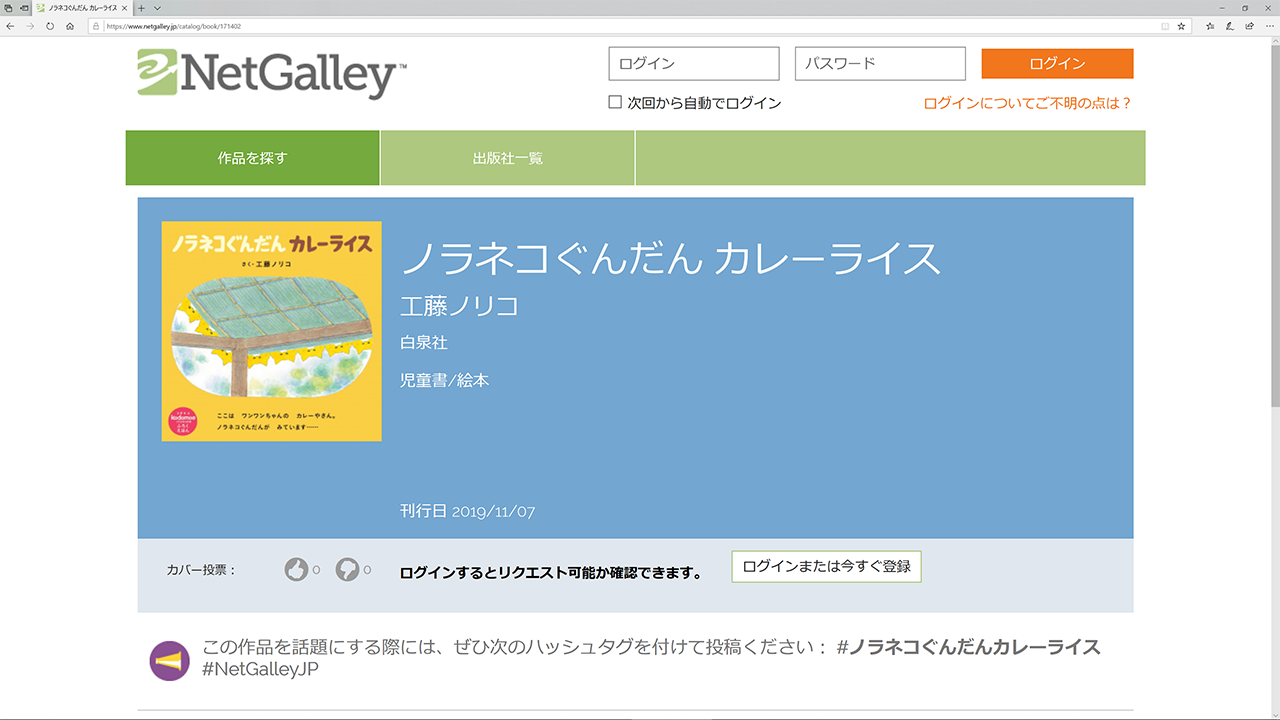The height and width of the screenshot is (720, 1280).
Task: Check the 次回から自動でログイン checkbox
Action: [x=615, y=102]
